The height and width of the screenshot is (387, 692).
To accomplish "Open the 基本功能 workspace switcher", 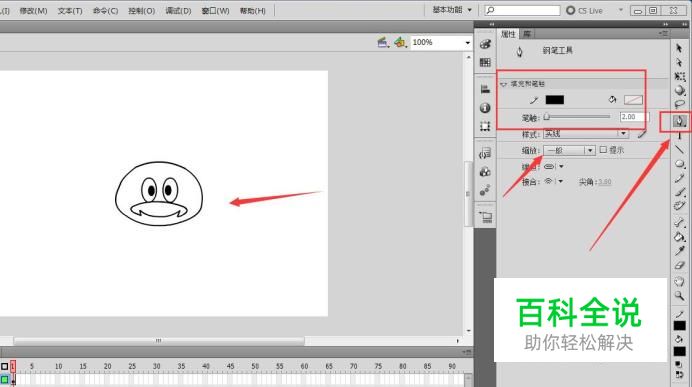I will pos(452,10).
